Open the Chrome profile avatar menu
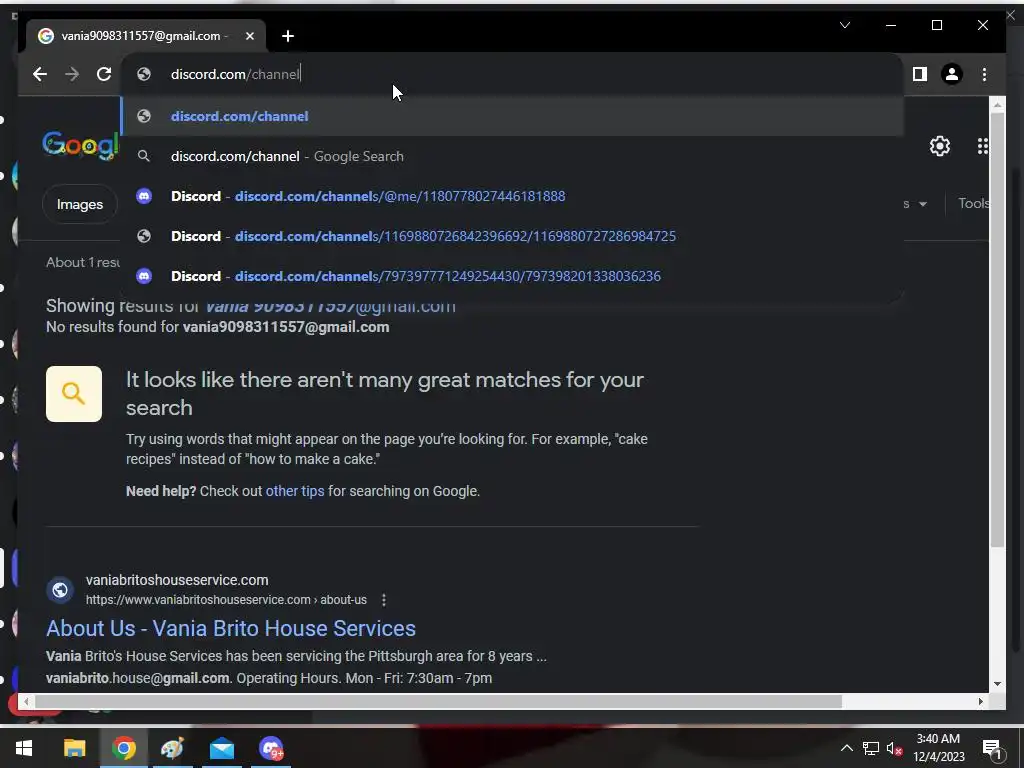The width and height of the screenshot is (1024, 768). coord(952,74)
